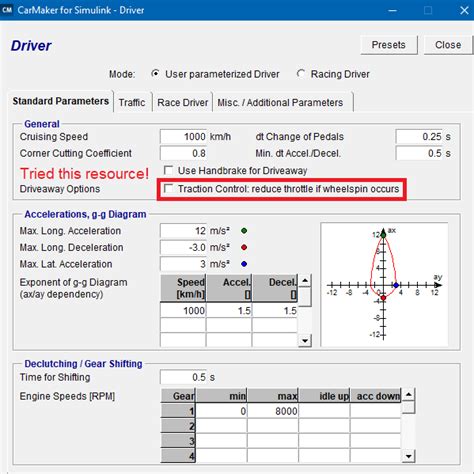Viewport: 474px width, 474px height.
Task: Select gear 1 max cell showing 8000
Action: point(273,411)
